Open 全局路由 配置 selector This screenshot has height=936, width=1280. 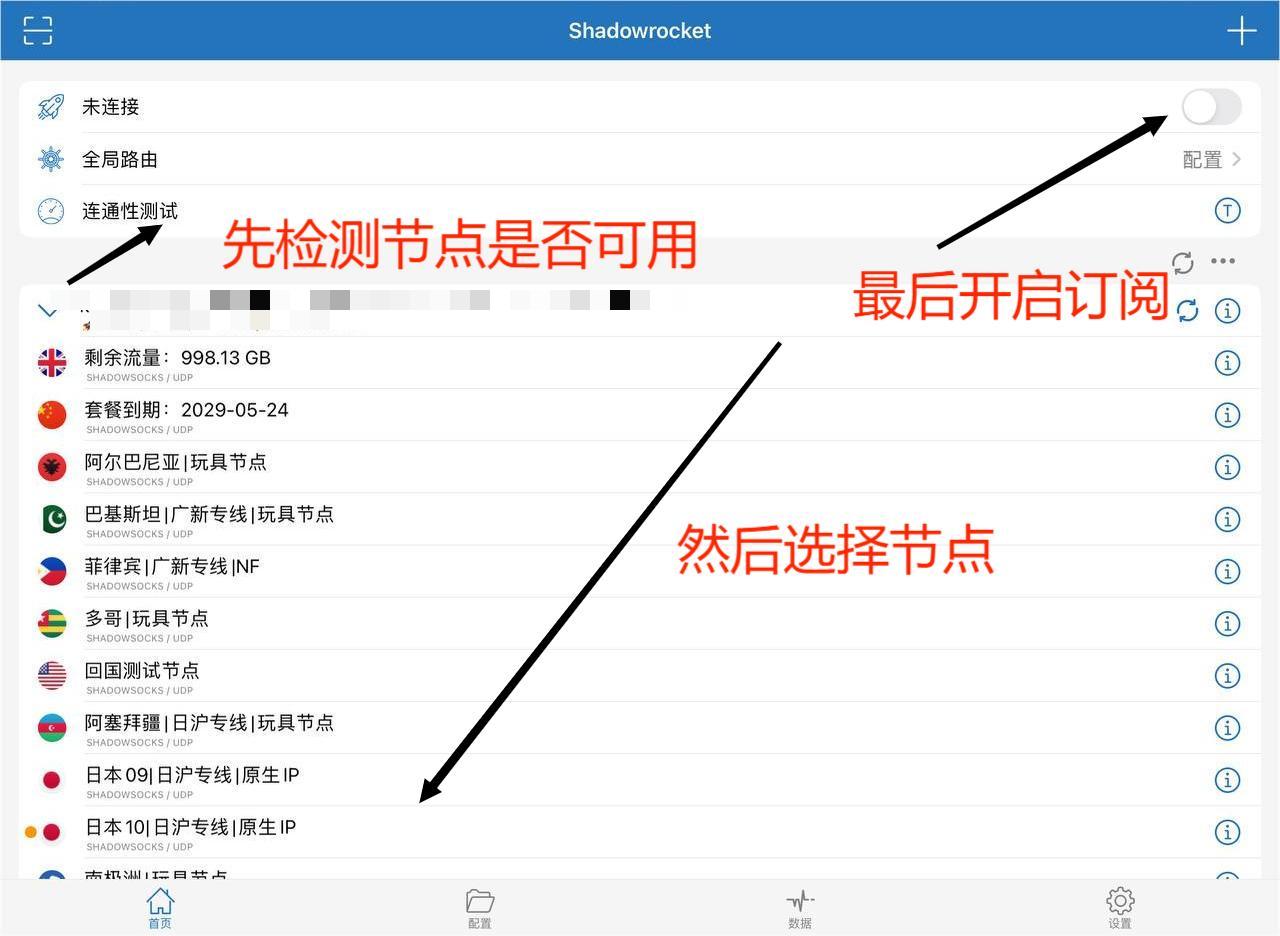1211,160
